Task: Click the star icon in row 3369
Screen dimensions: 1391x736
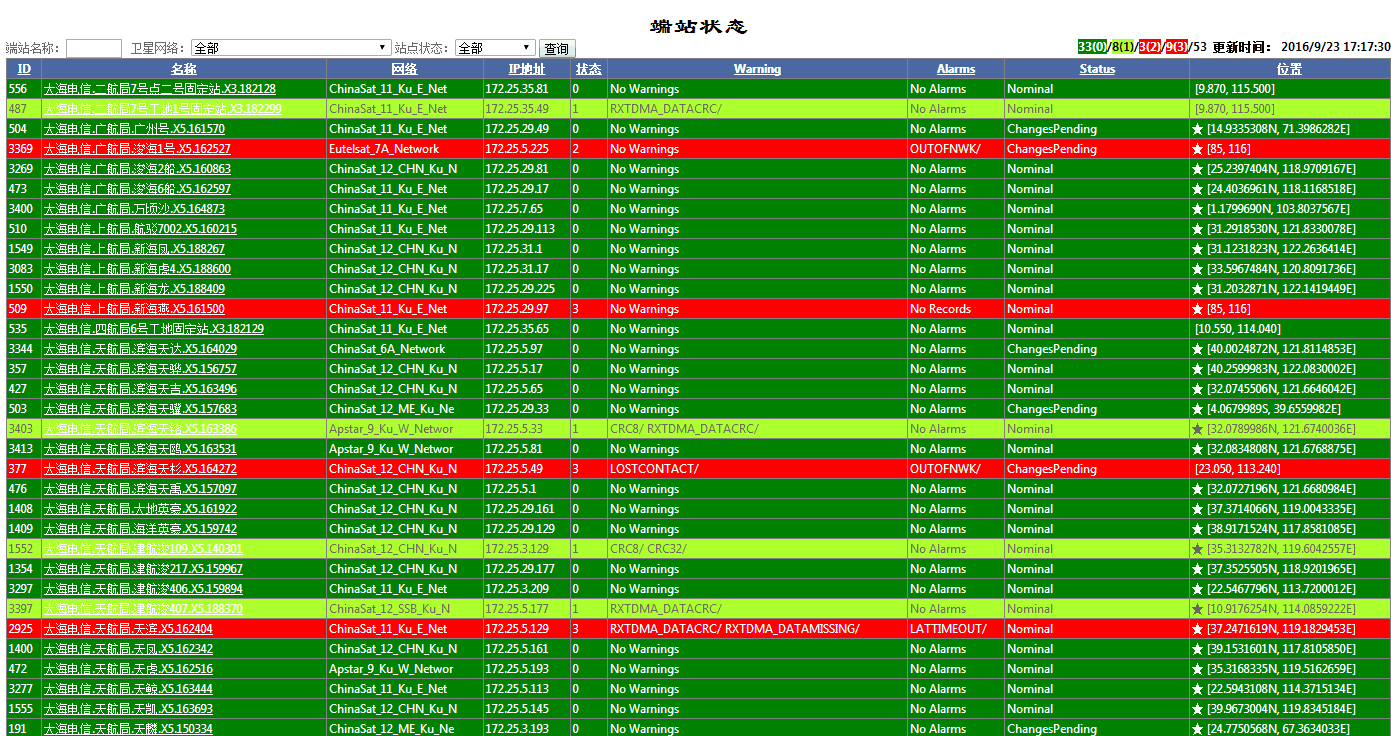Action: pyautogui.click(x=1197, y=149)
